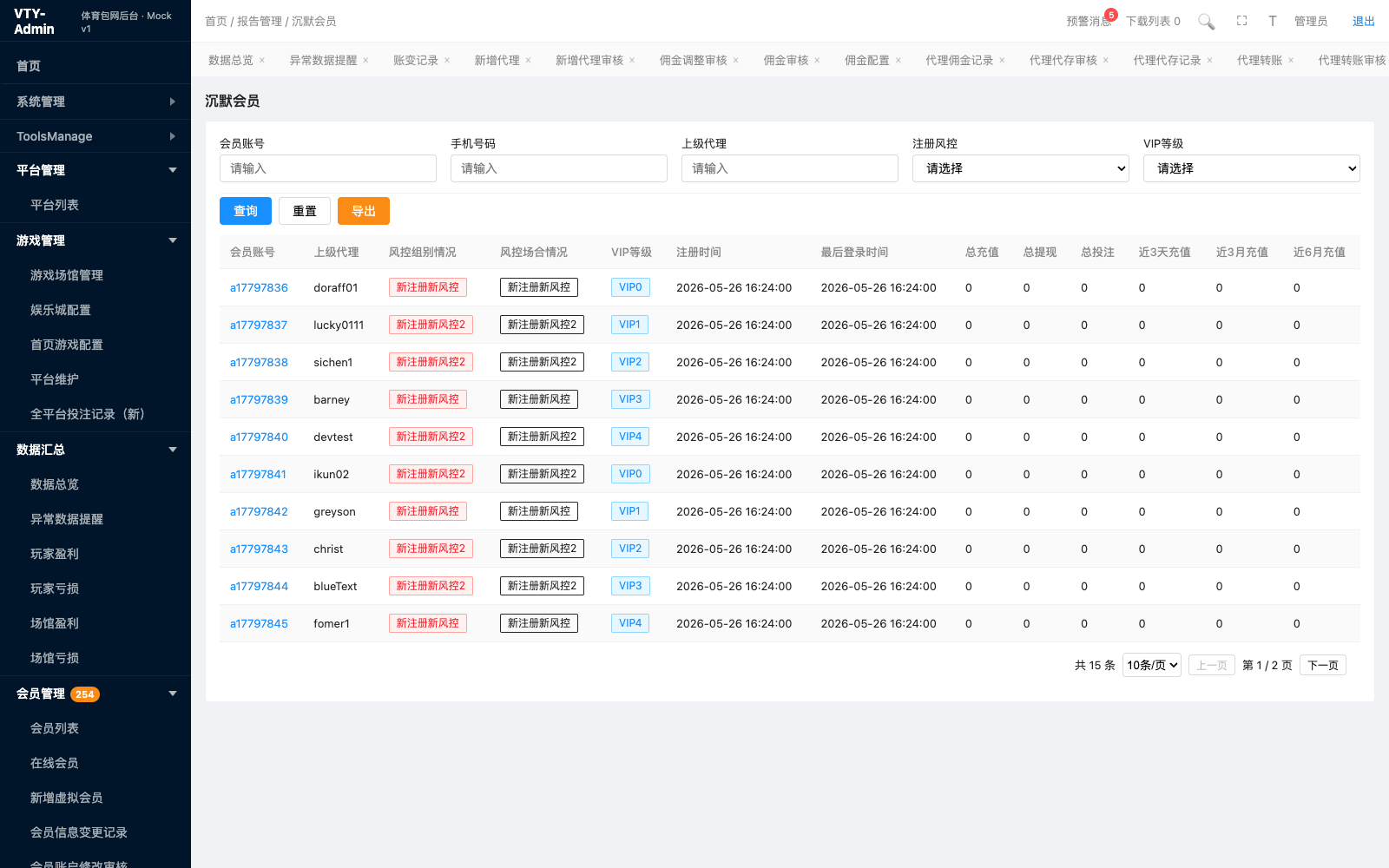Open member account a17797845

259,623
